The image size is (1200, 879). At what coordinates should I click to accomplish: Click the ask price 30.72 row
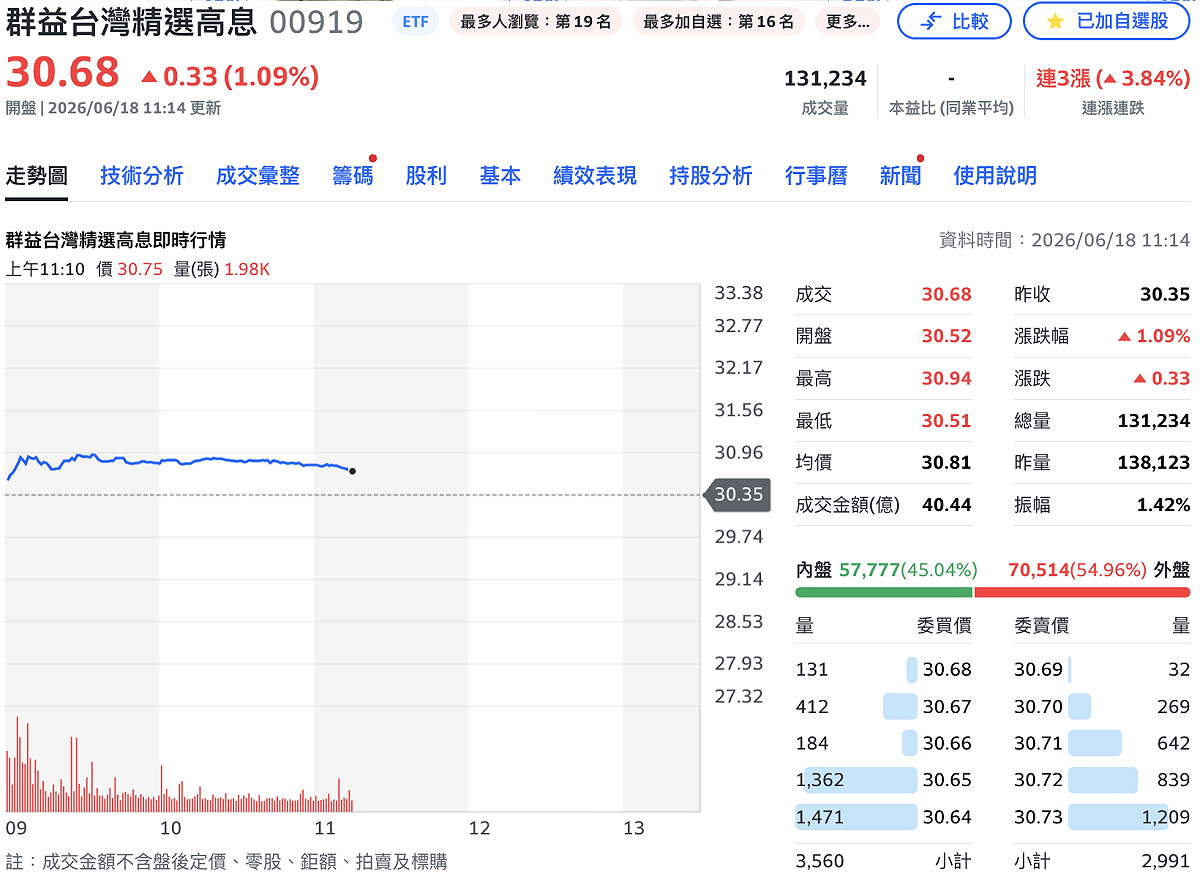(1102, 780)
